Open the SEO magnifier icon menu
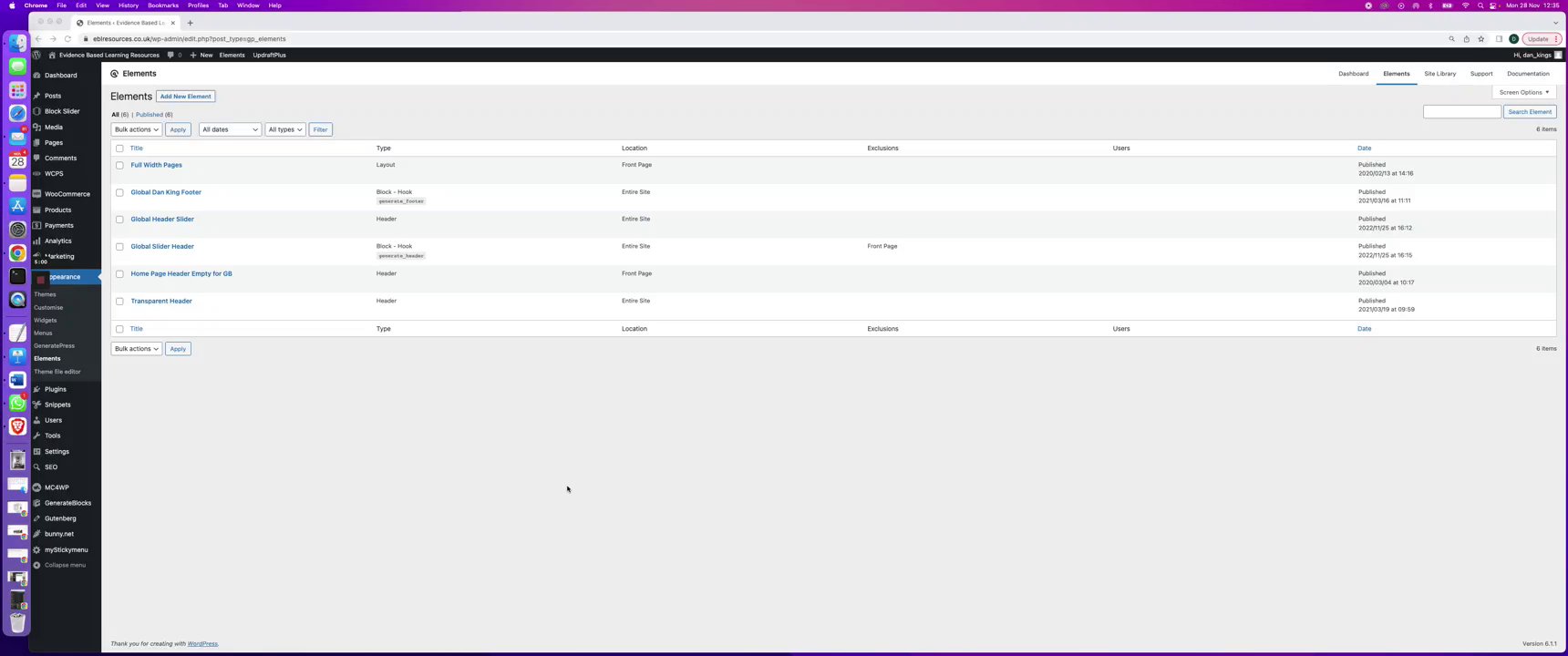 [x=36, y=466]
